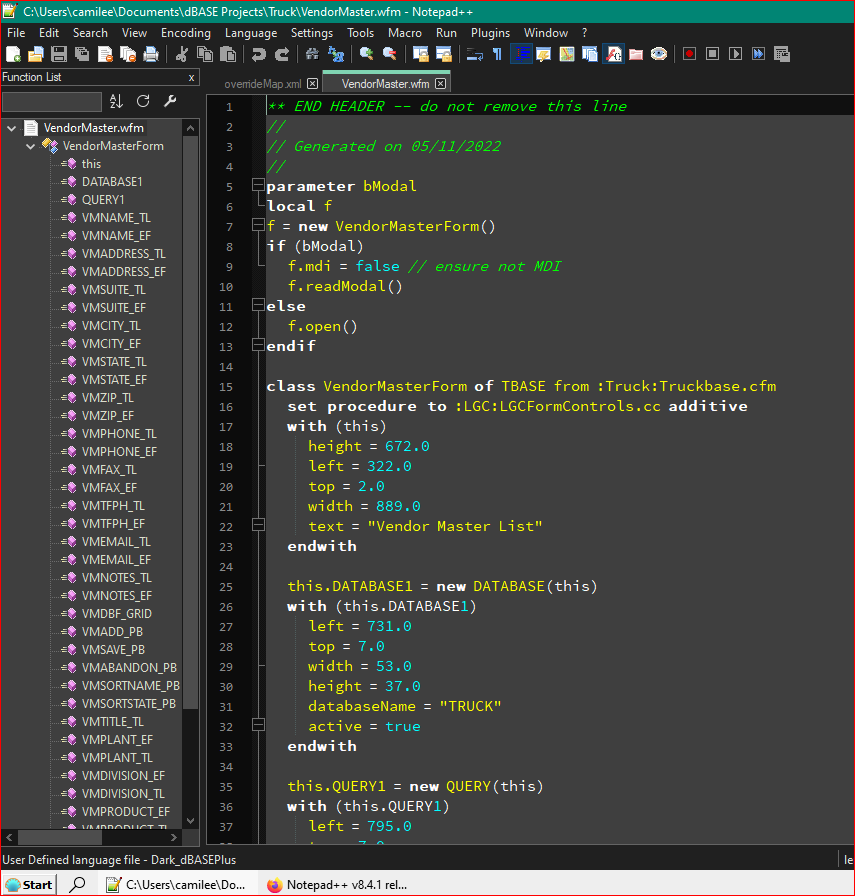Click the Print toolbar icon
The height and width of the screenshot is (896, 855).
point(151,53)
